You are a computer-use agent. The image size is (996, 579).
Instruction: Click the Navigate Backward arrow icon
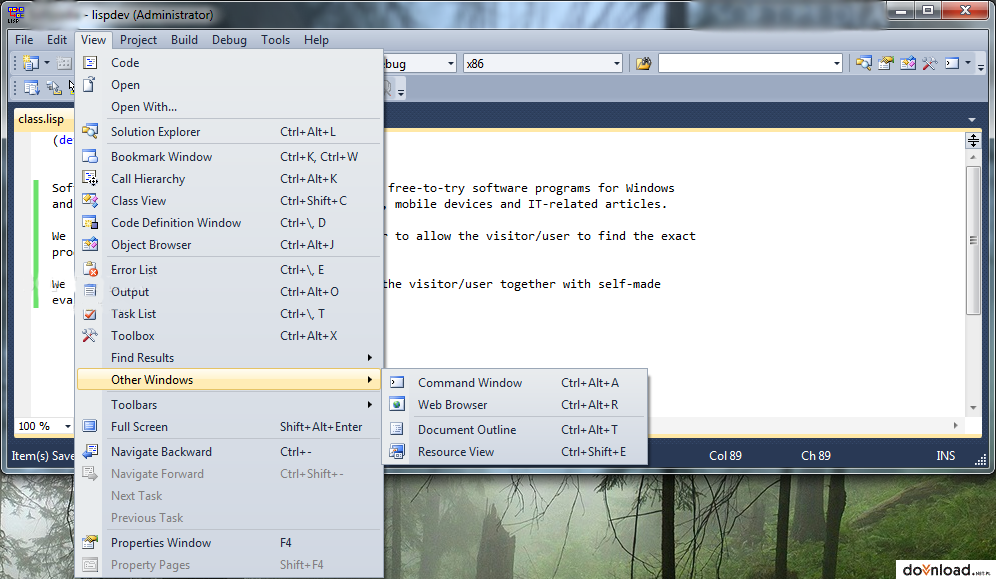90,451
